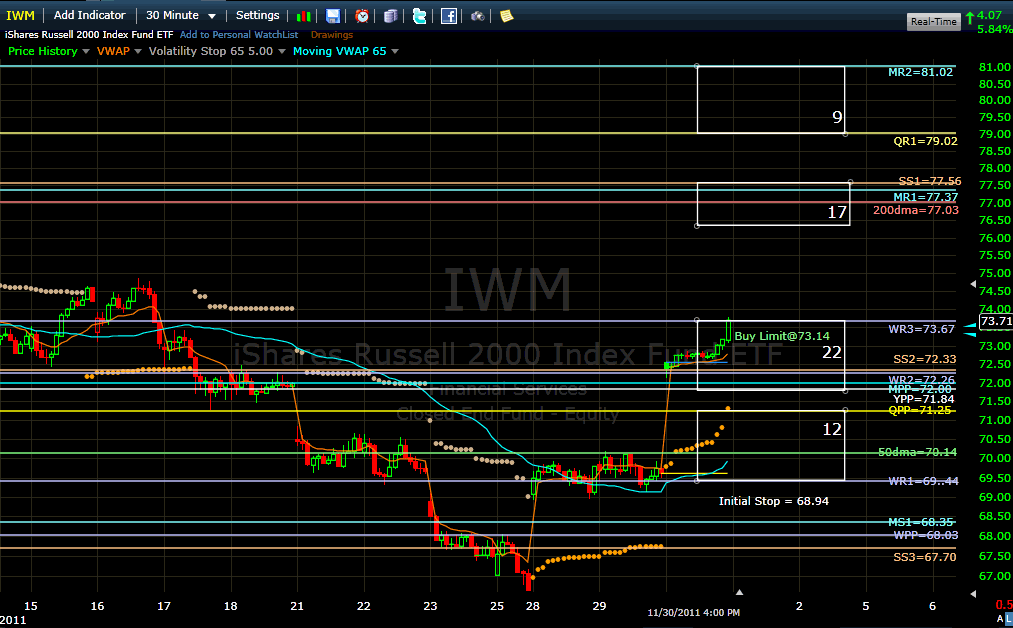1013x628 pixels.
Task: Share chart via Twitter icon
Action: 419,16
